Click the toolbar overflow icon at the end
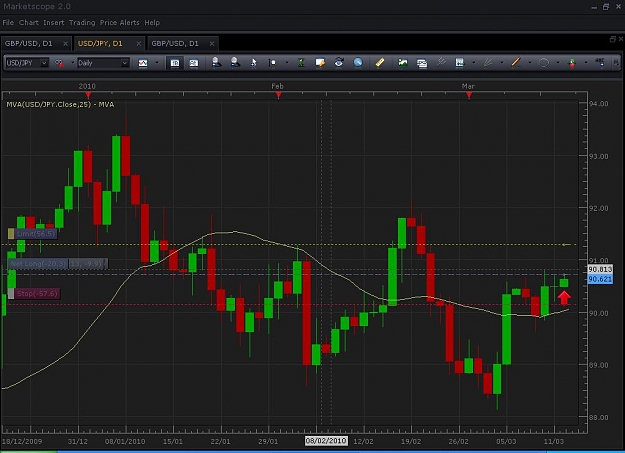Viewport: 625px width, 453px height. click(616, 63)
